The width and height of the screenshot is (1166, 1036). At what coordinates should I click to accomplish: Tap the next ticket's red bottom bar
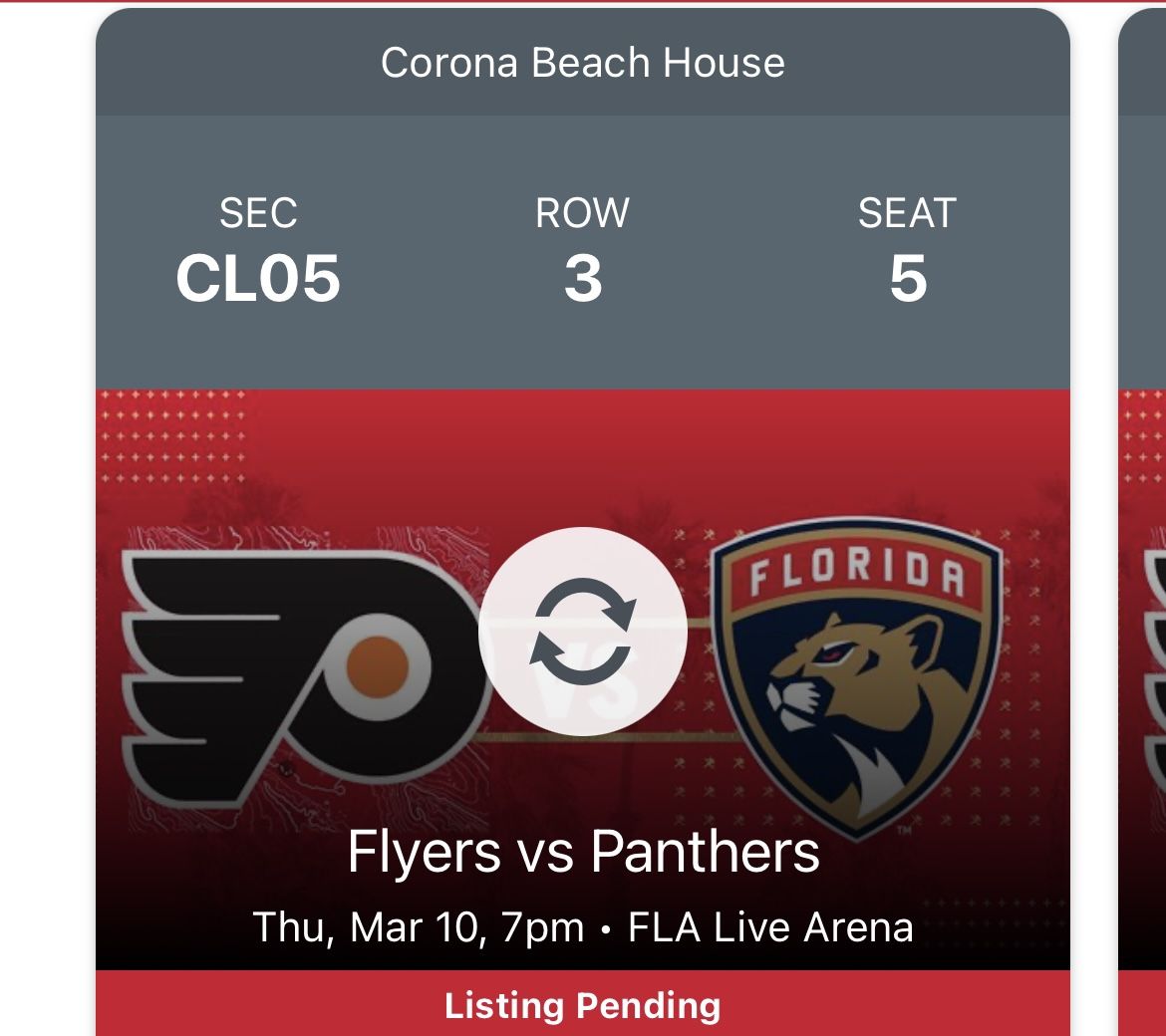(x=1144, y=1004)
